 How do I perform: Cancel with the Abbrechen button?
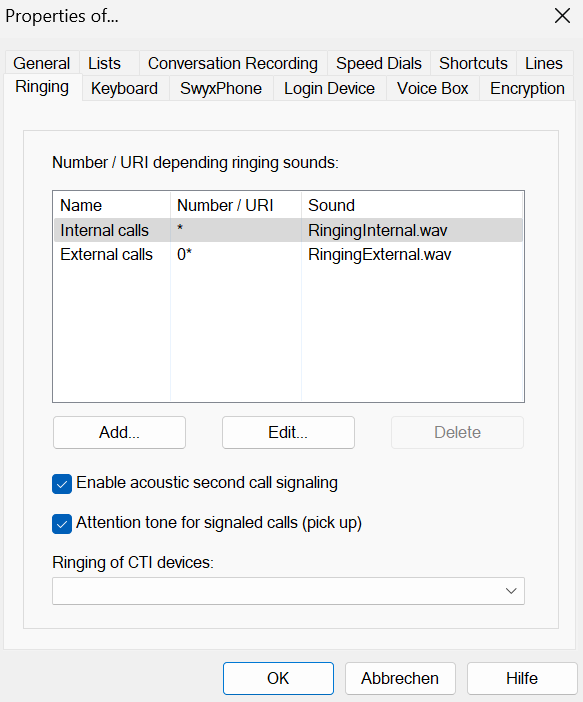pos(400,678)
